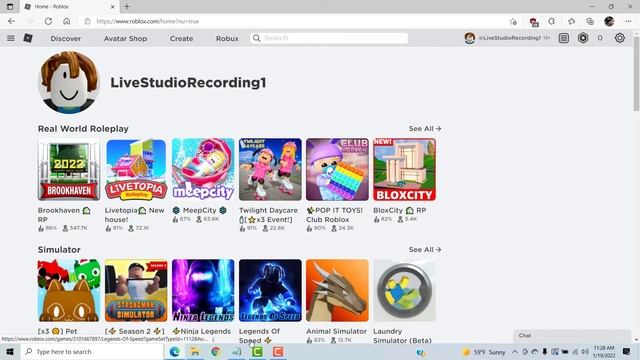The height and width of the screenshot is (360, 640).
Task: Open the MeepCity game title
Action: point(199,210)
